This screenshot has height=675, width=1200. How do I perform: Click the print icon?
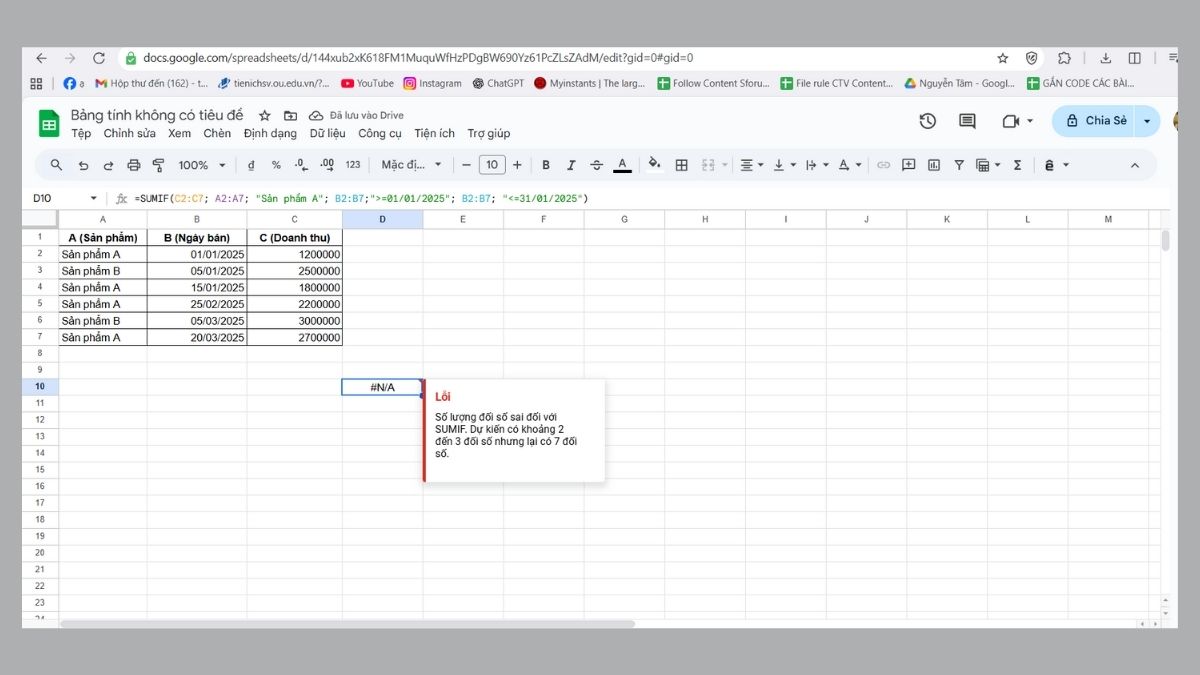(x=133, y=165)
